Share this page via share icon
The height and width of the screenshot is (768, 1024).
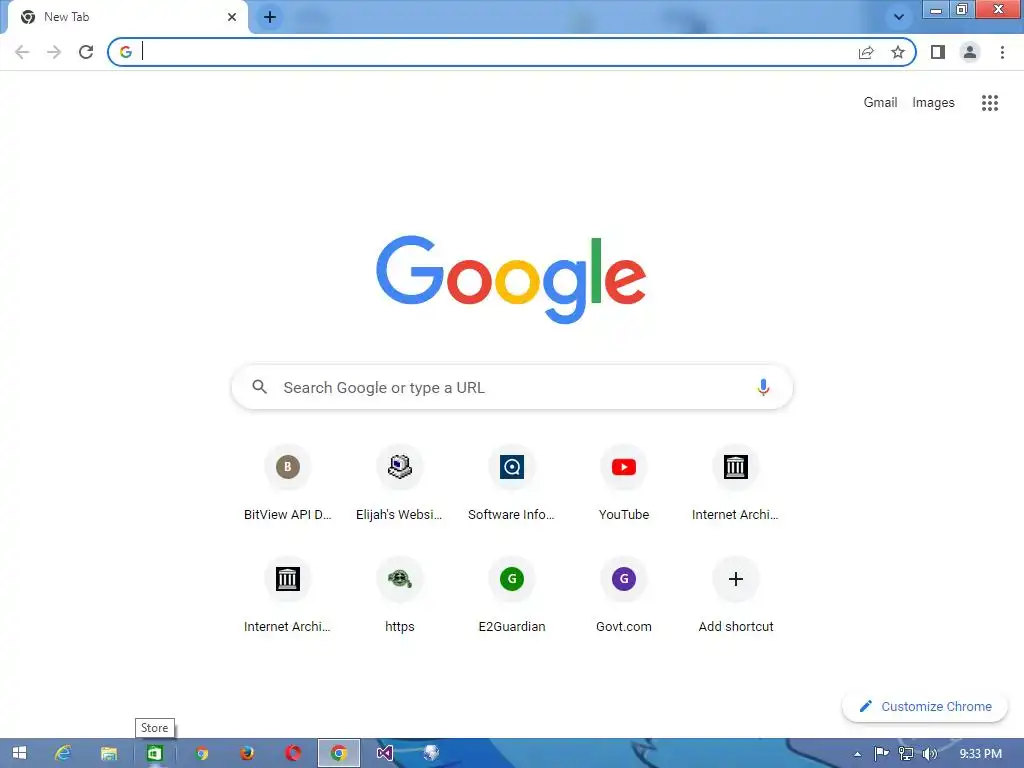(x=866, y=52)
